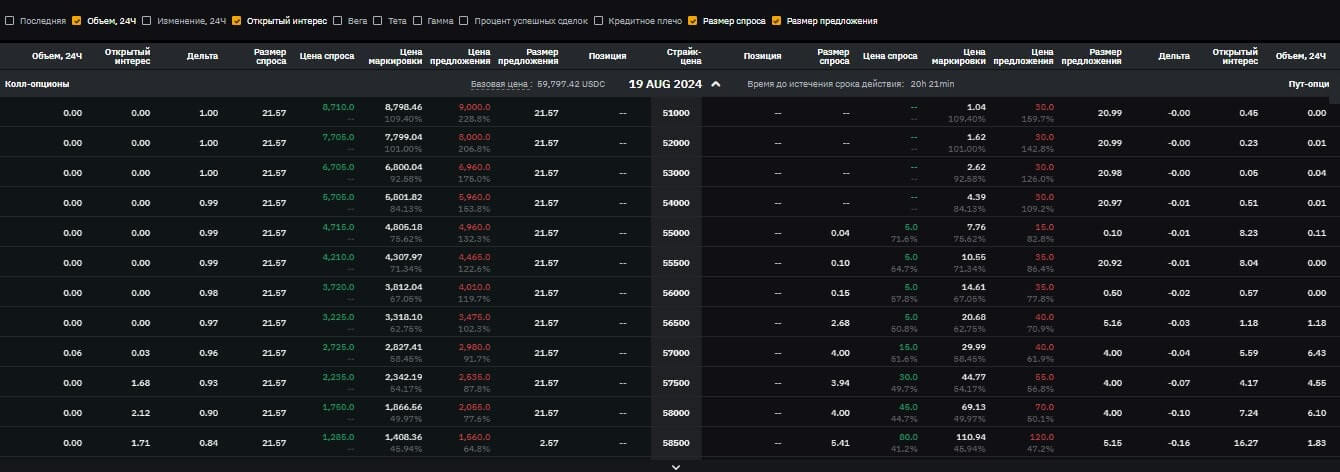Check the Процент успешных сделок option
Viewport: 1340px width, 472px height.
[465, 20]
